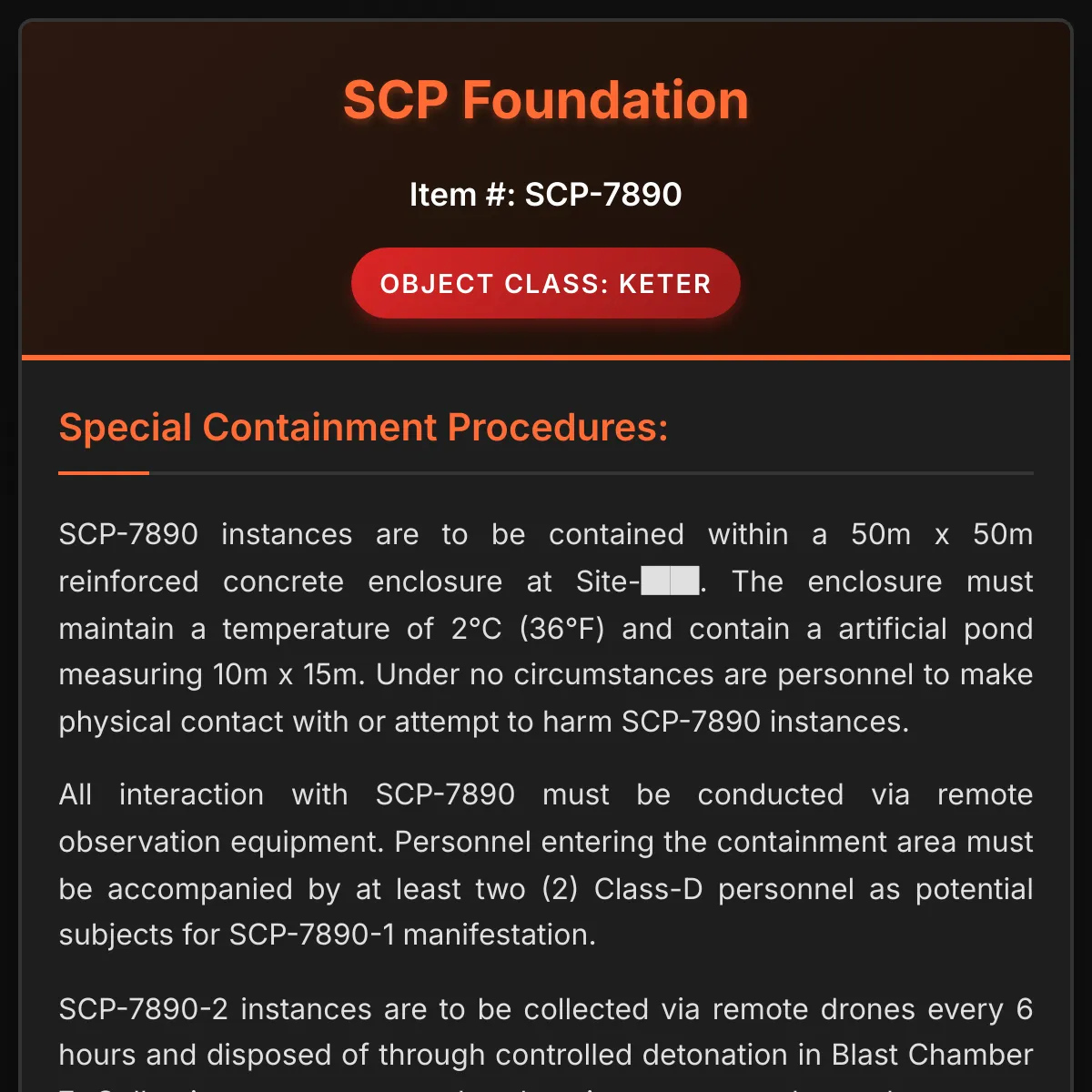This screenshot has height=1092, width=1092.
Task: Click the text "2°C (36°F)"
Action: [528, 629]
